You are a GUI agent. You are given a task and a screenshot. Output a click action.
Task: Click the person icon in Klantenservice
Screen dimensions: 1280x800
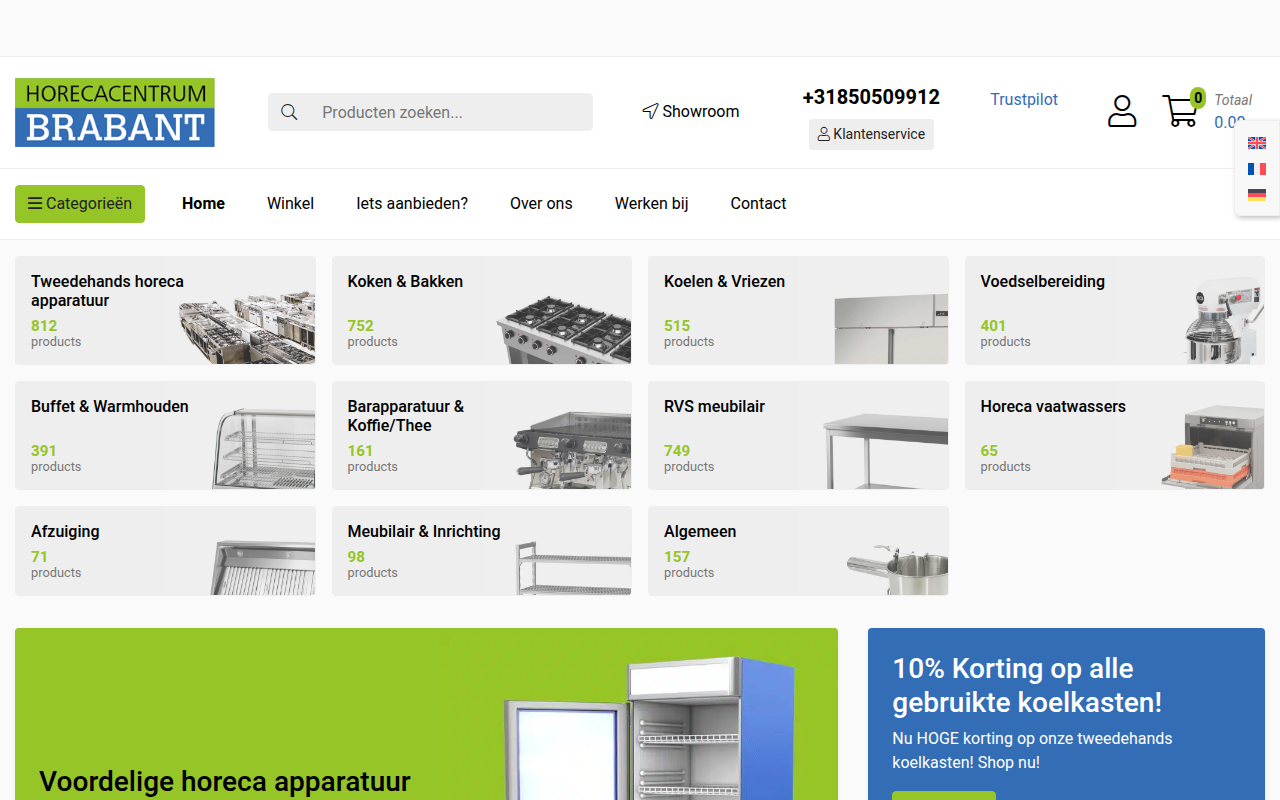(x=824, y=134)
